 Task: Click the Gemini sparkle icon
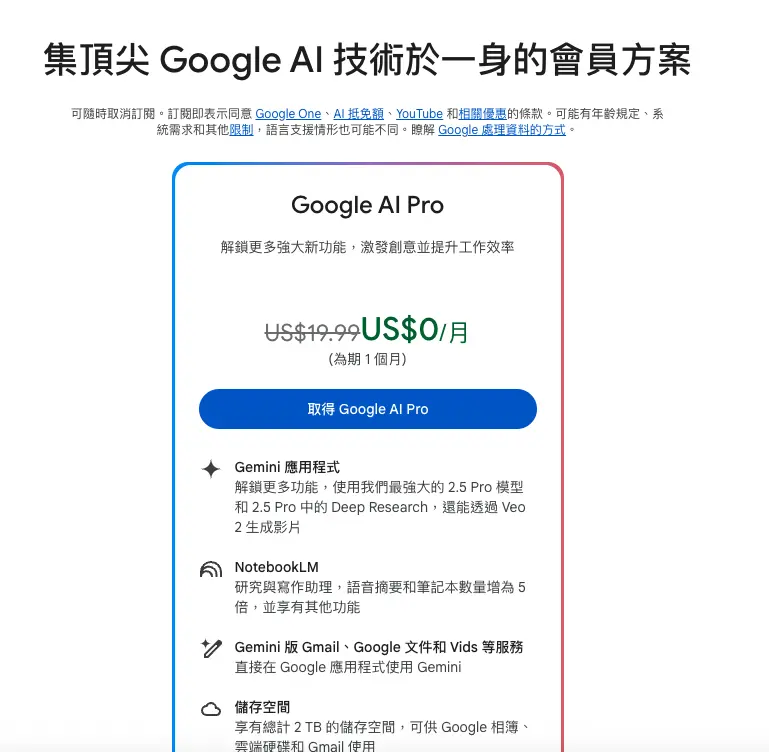click(x=211, y=469)
